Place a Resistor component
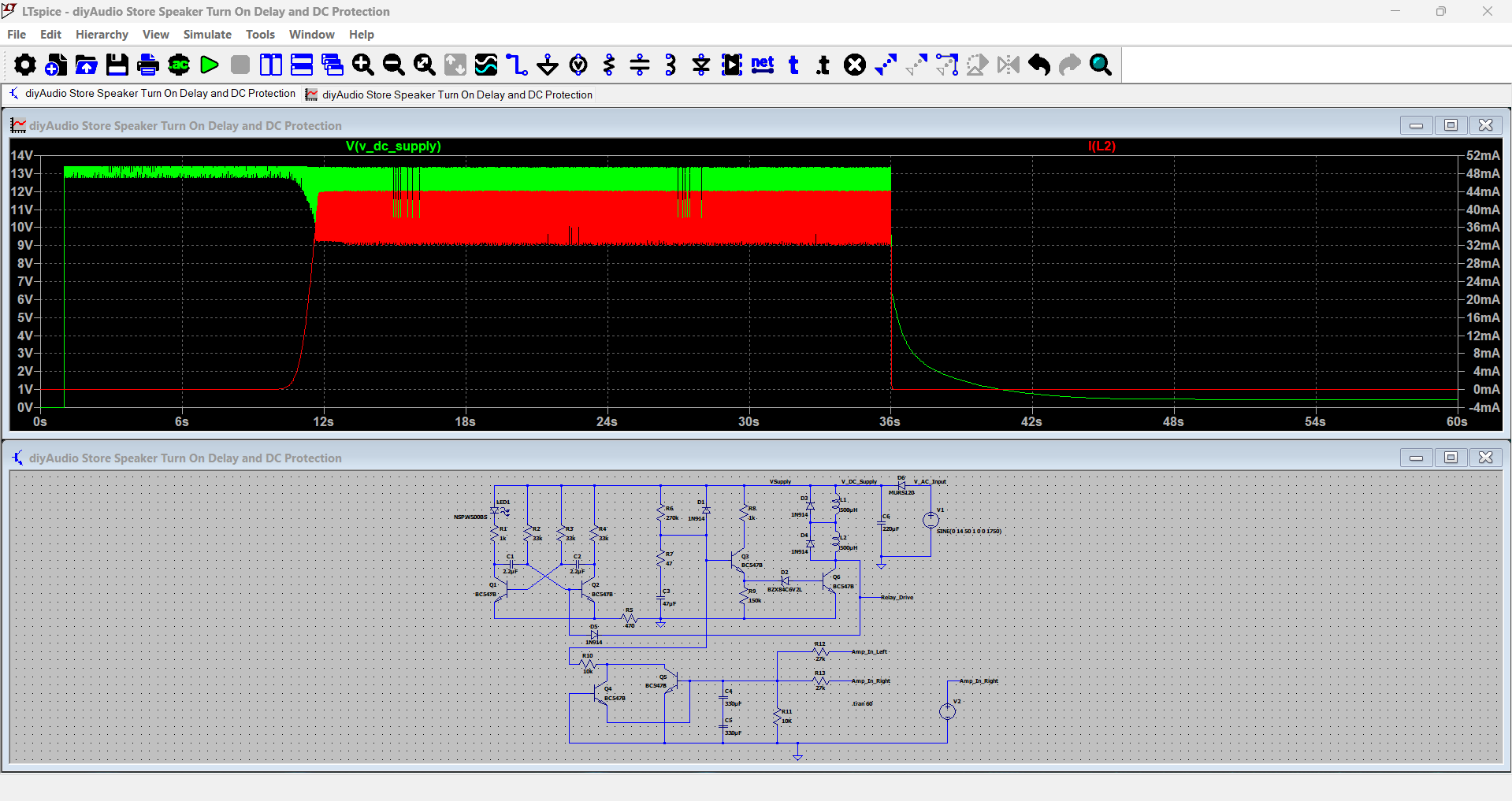The width and height of the screenshot is (1512, 801). 609,65
